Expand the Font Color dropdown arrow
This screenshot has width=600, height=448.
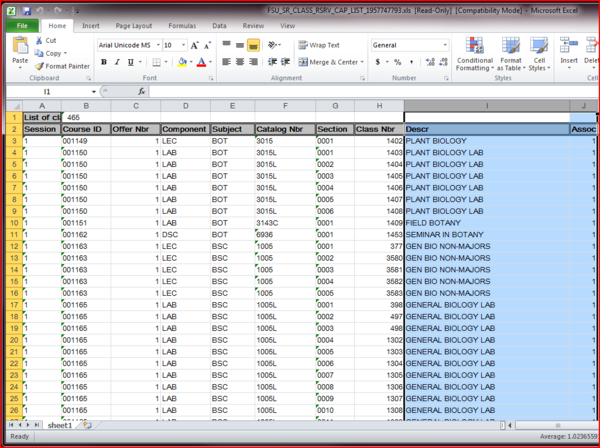(x=210, y=62)
